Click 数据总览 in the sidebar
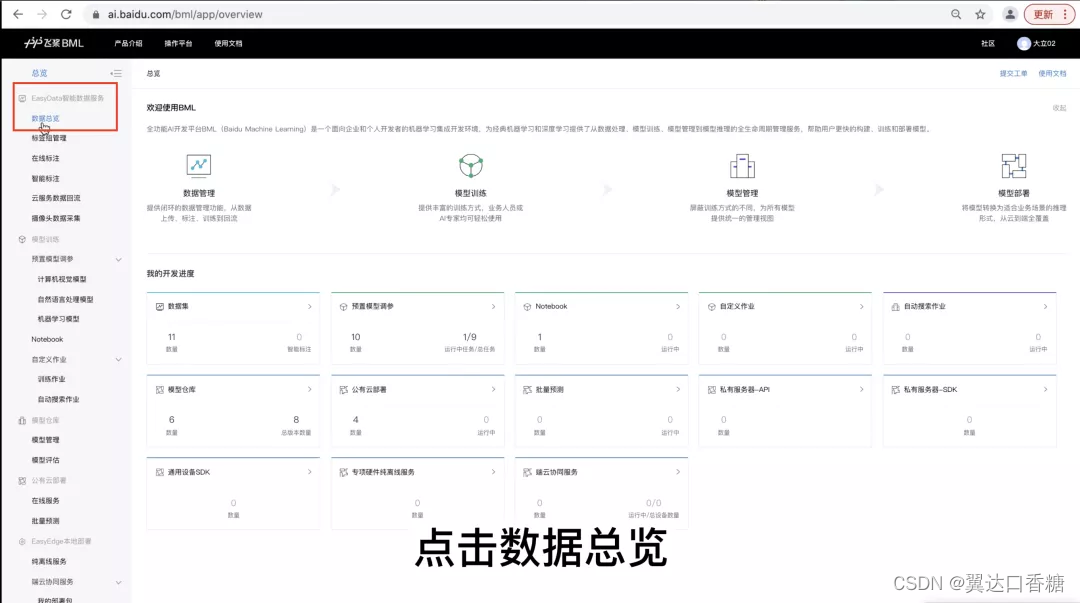 tap(45, 119)
